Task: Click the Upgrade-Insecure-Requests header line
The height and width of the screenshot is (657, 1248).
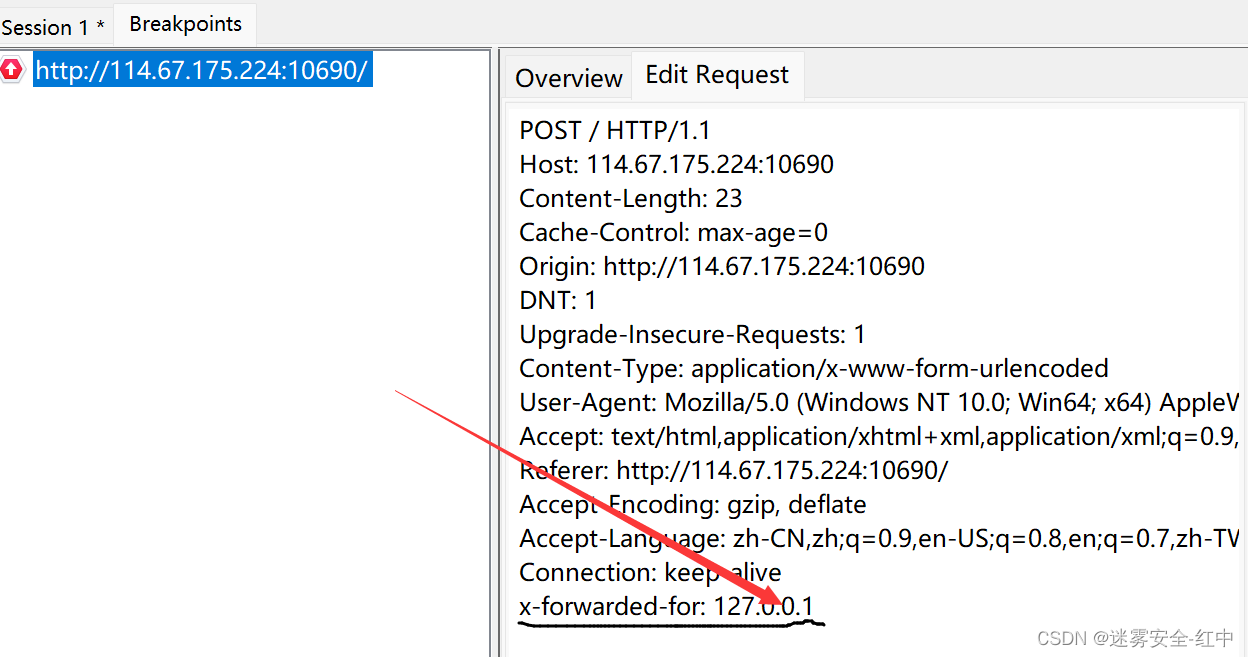Action: (692, 335)
